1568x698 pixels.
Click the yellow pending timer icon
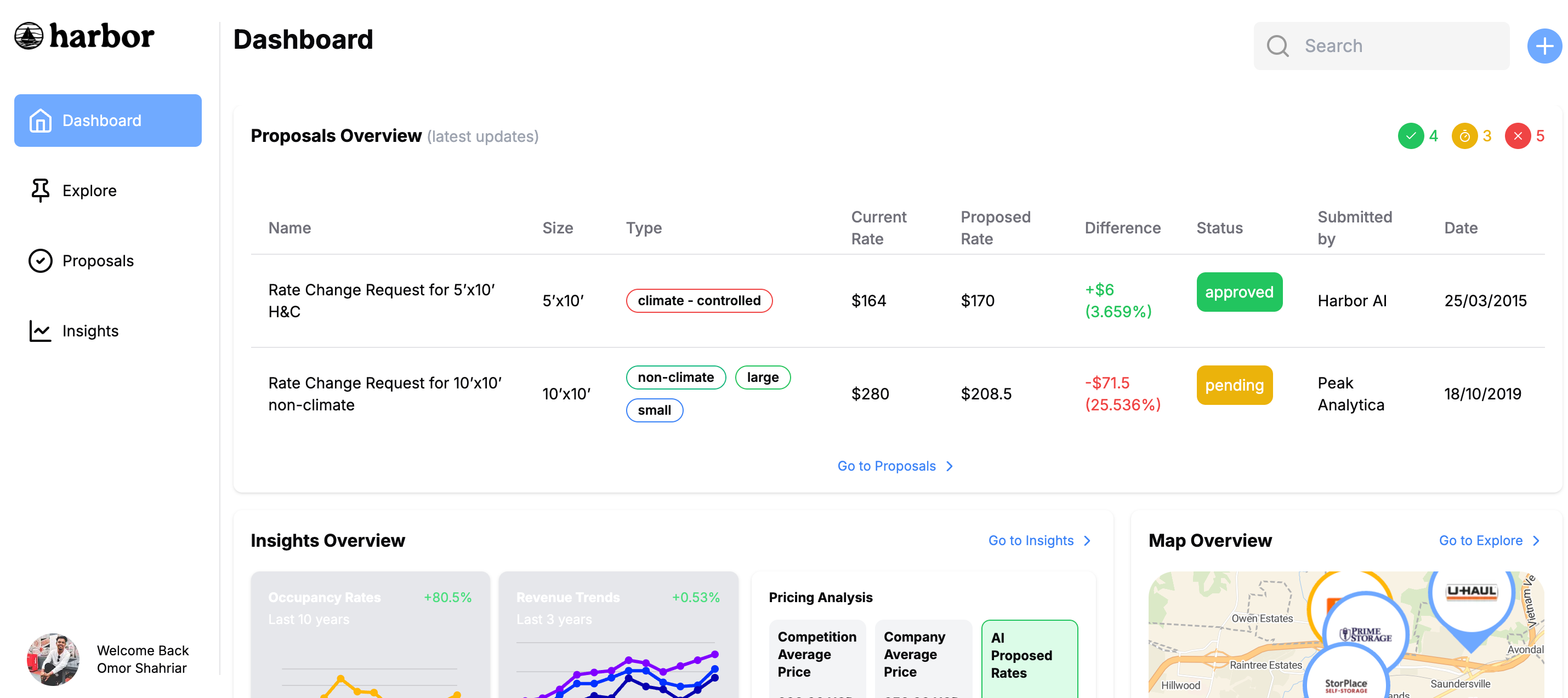(x=1464, y=136)
